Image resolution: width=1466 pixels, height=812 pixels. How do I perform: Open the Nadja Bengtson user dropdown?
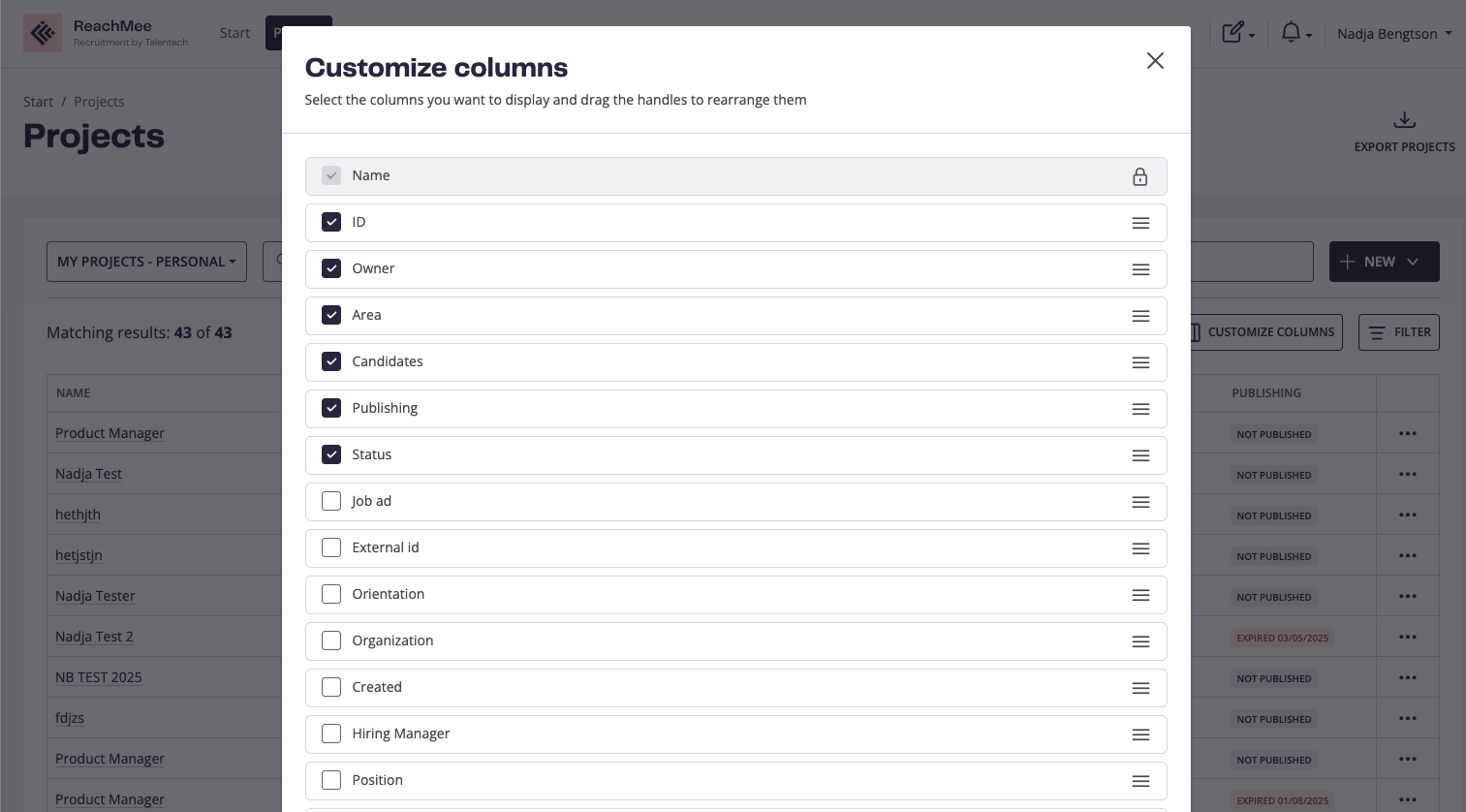coord(1393,34)
